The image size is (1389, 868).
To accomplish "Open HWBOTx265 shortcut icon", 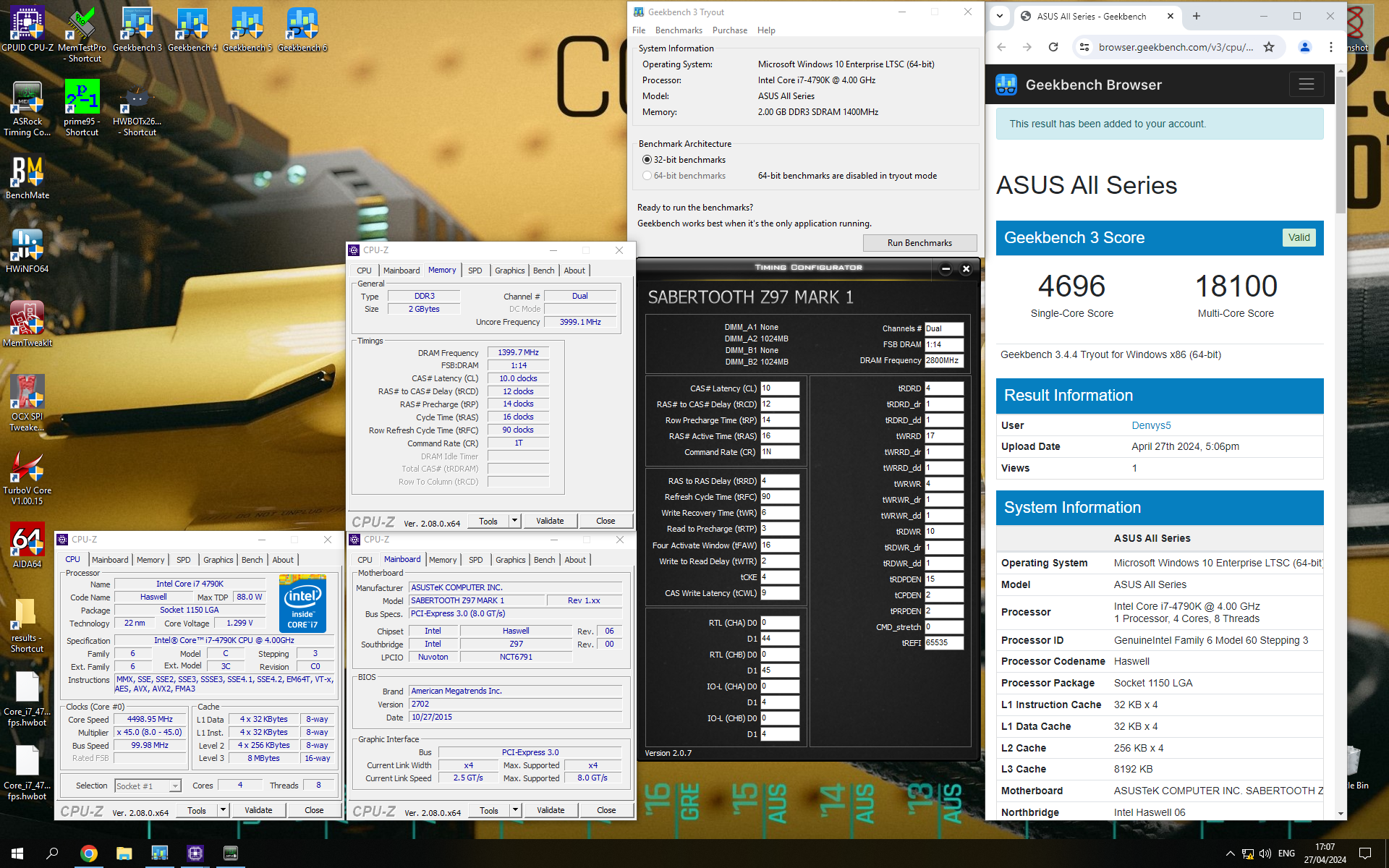I will click(137, 109).
